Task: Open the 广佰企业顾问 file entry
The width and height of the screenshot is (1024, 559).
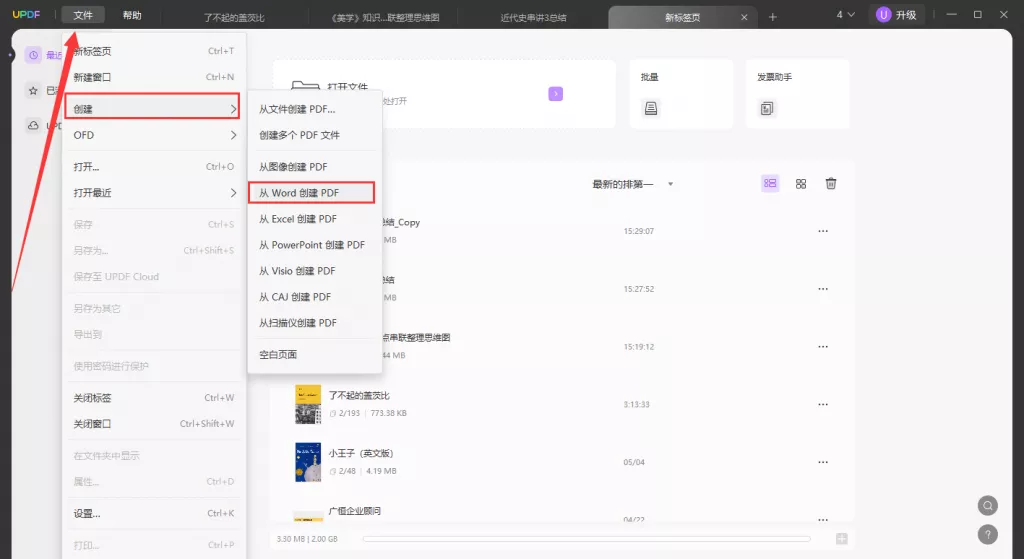Action: (x=355, y=511)
